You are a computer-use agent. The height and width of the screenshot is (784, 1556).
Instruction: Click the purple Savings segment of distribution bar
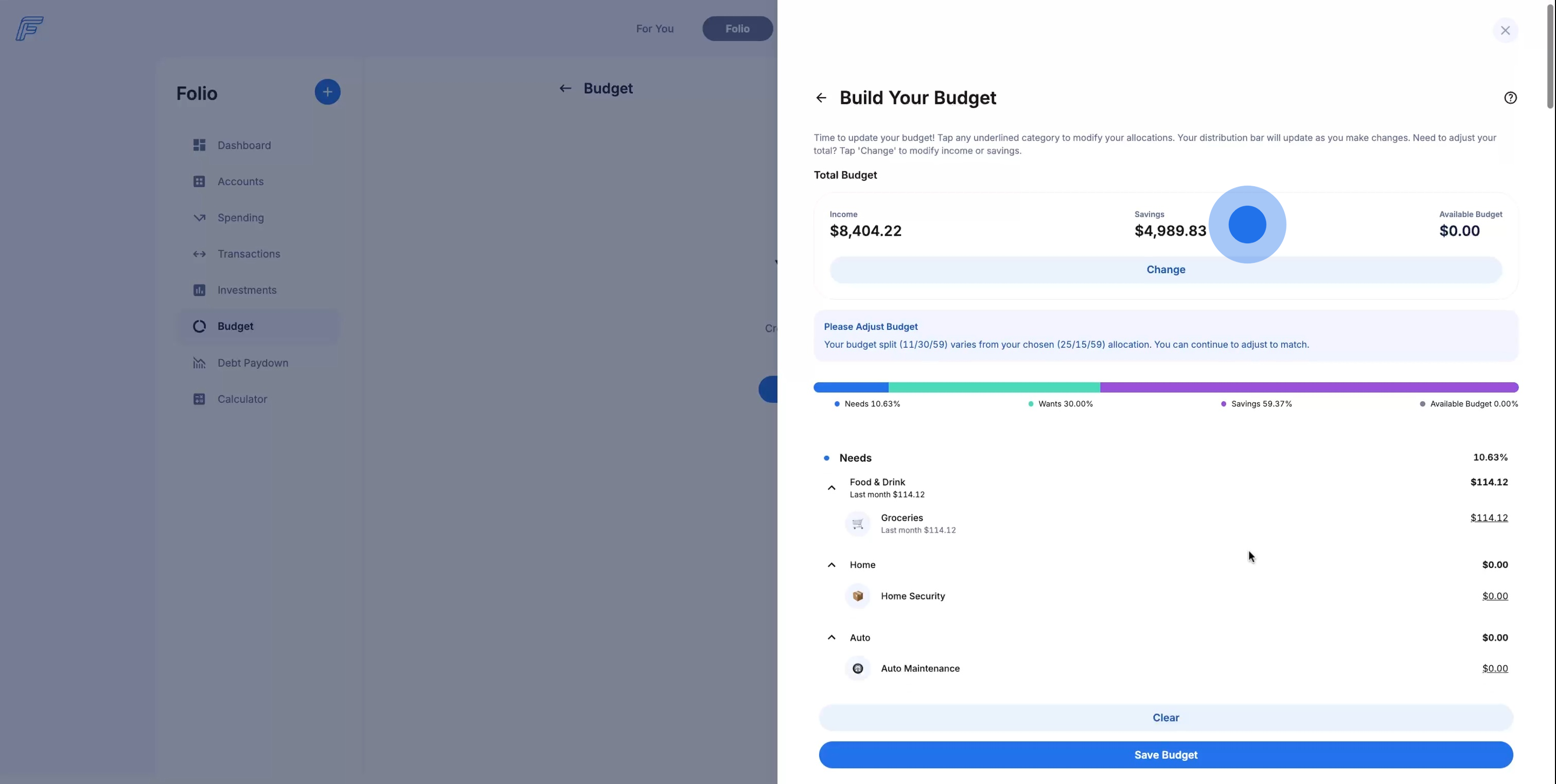[x=1309, y=387]
